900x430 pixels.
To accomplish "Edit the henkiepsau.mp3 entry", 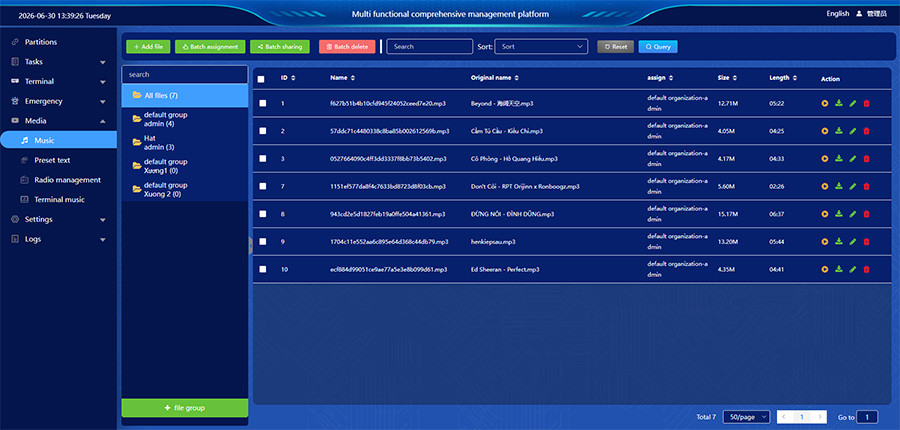I will (852, 242).
